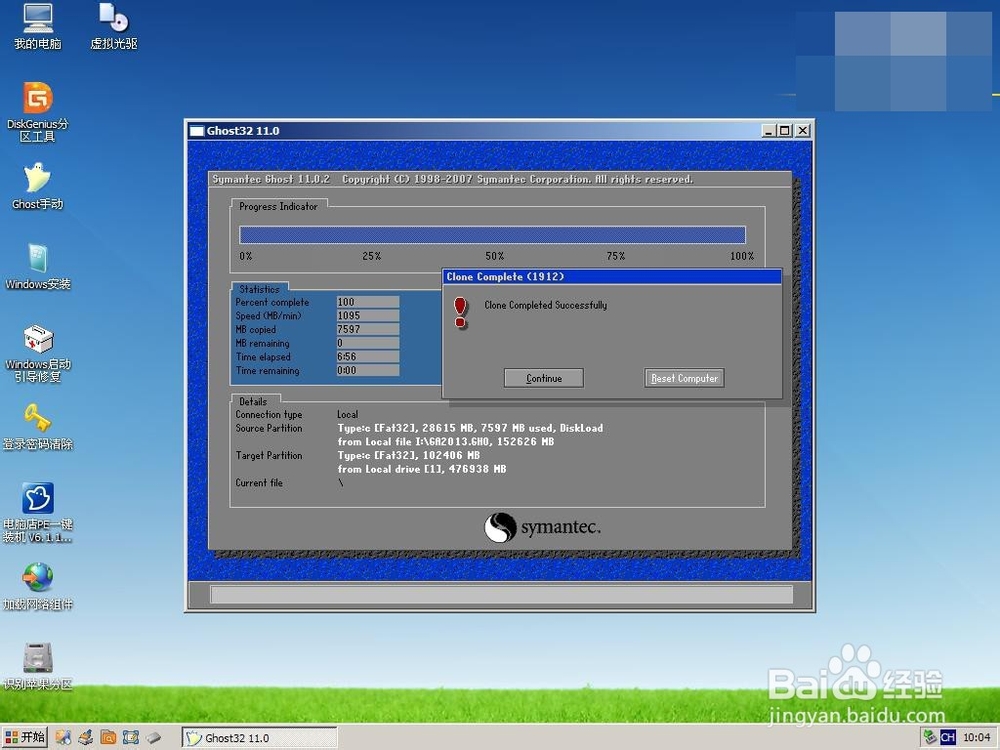This screenshot has width=1000, height=750.
Task: Click the Symantec Ghost 11.0.2 copyright header
Action: point(452,179)
